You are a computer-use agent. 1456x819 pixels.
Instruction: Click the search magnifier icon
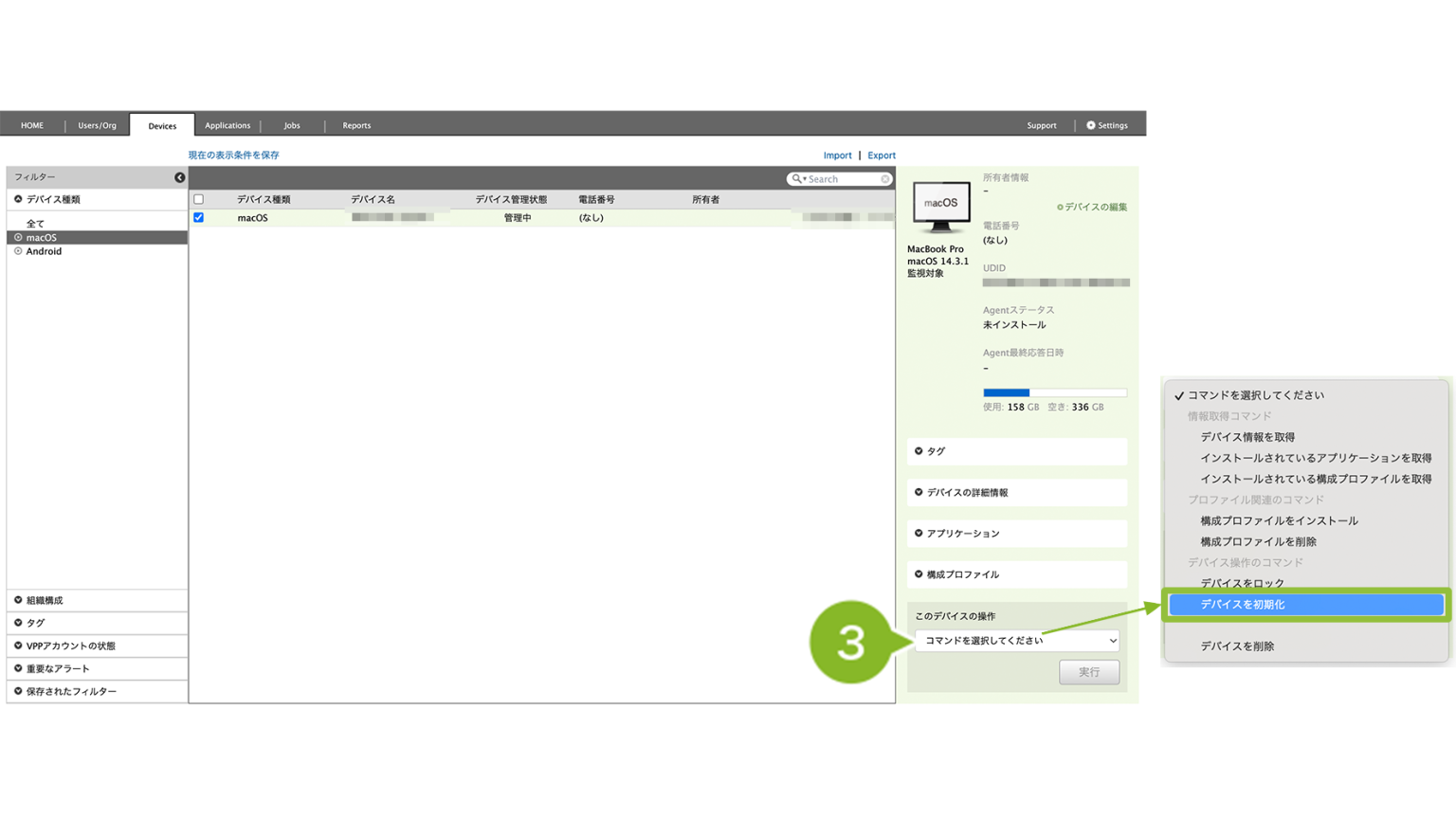click(x=796, y=179)
